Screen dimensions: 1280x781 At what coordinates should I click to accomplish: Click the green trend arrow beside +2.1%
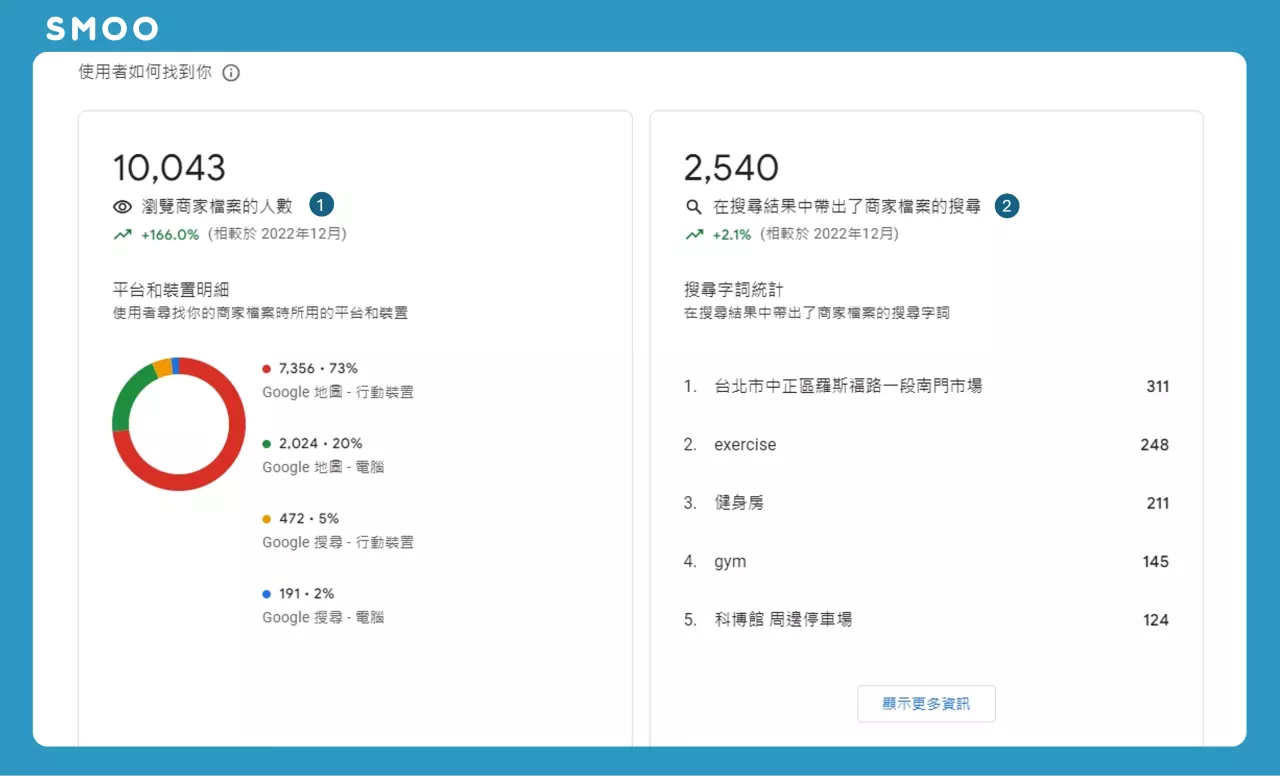[694, 235]
